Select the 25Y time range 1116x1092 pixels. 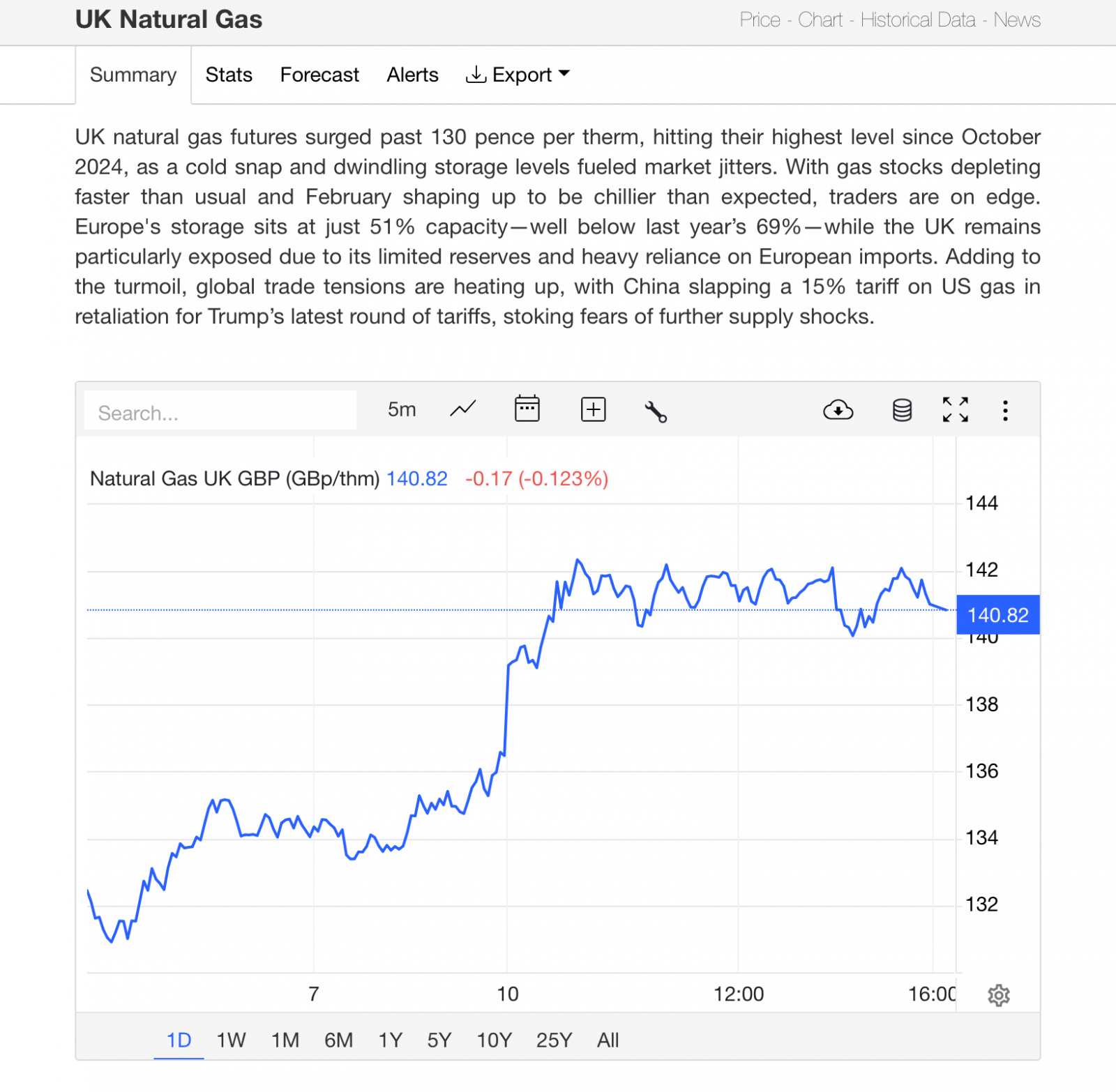pyautogui.click(x=554, y=1040)
